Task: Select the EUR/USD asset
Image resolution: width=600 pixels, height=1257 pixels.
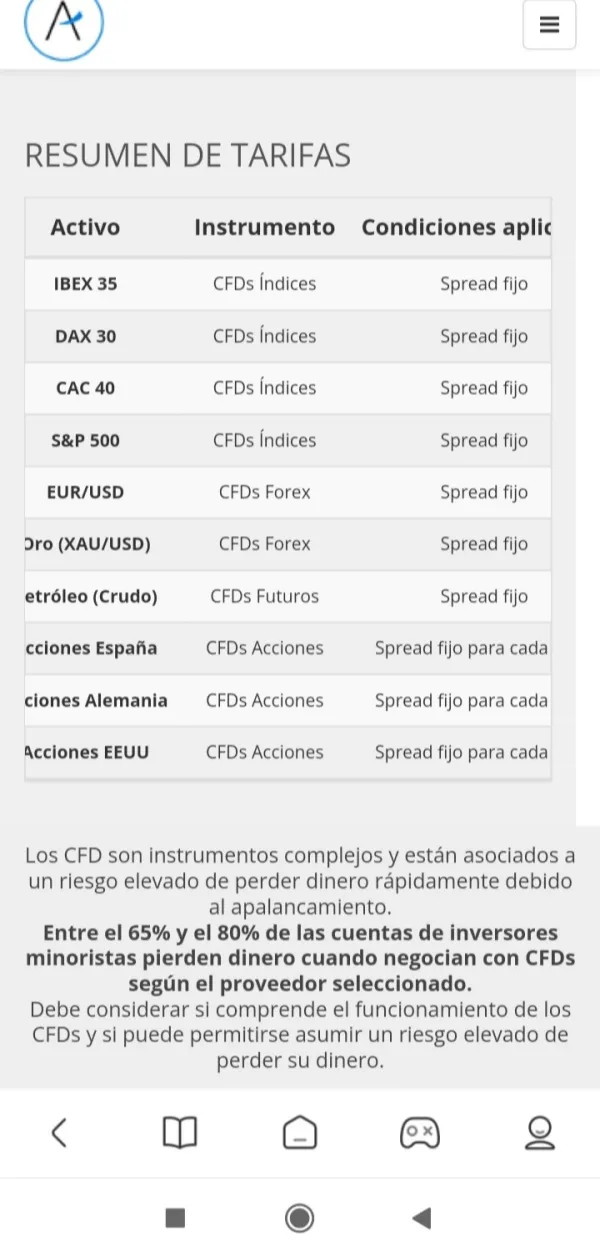Action: 85,492
